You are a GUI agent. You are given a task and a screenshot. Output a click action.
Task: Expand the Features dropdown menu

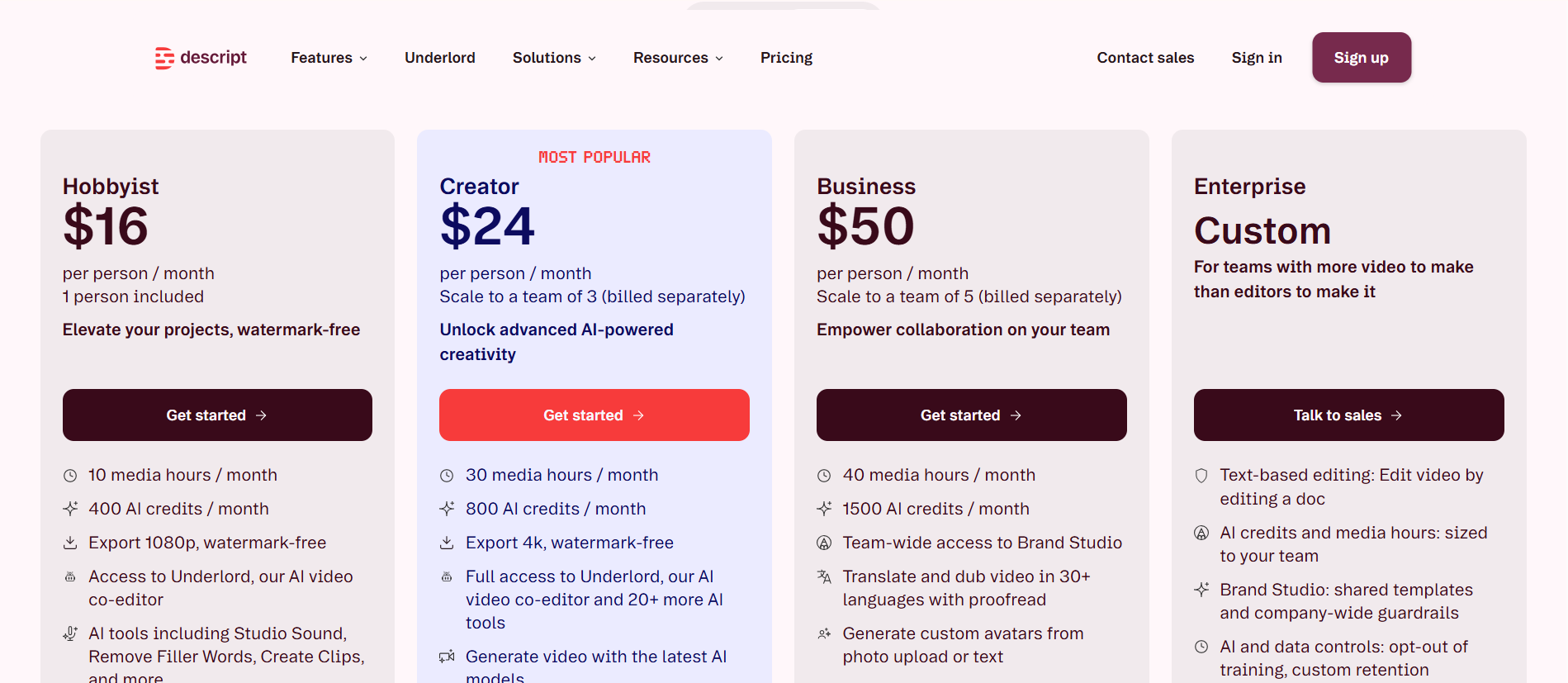[x=329, y=58]
